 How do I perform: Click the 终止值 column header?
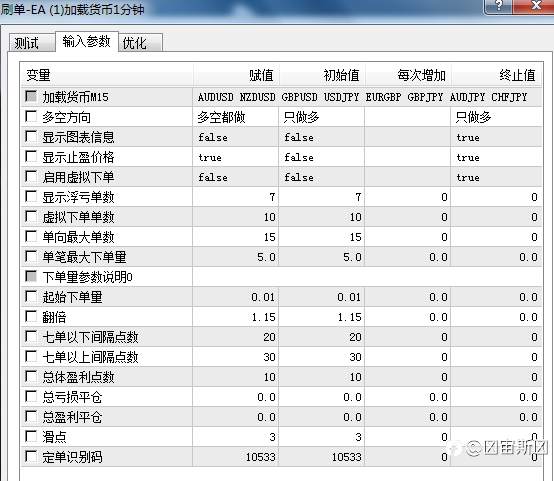click(x=496, y=75)
